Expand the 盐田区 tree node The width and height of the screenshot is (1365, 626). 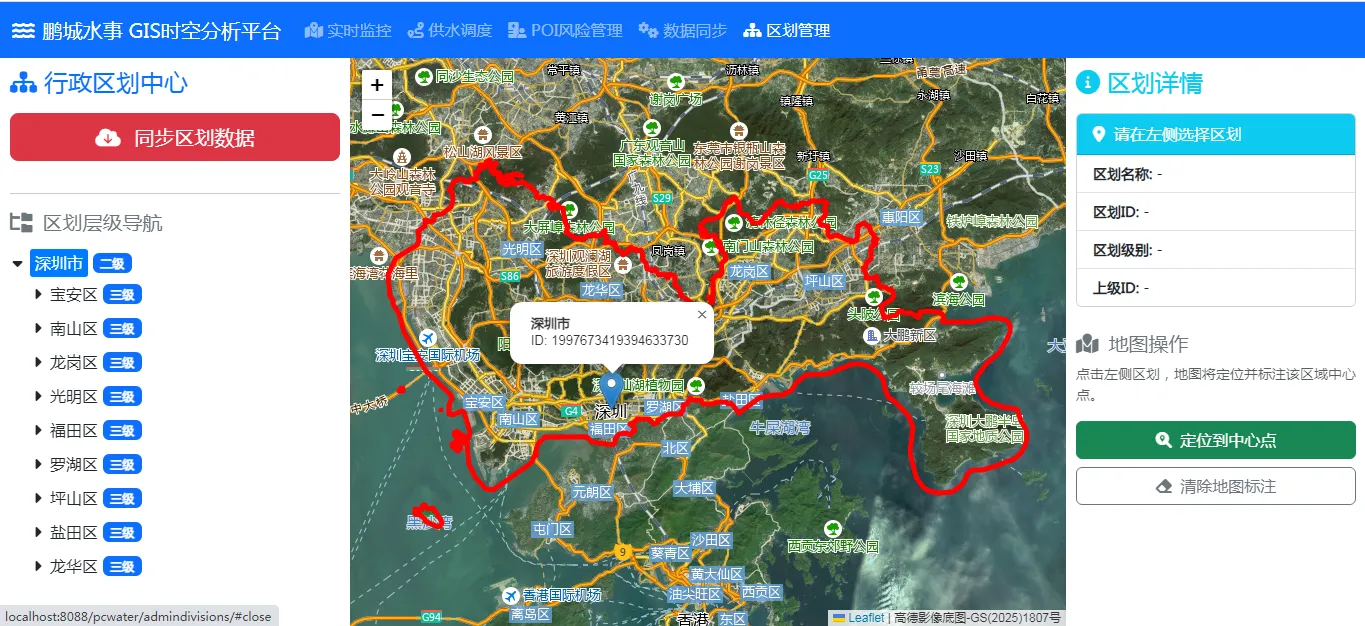coord(38,532)
